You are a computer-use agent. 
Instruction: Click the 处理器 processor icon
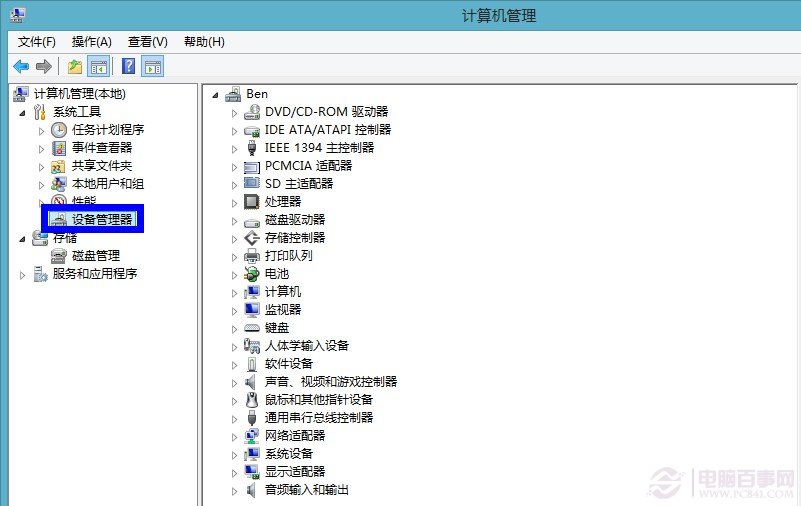252,202
